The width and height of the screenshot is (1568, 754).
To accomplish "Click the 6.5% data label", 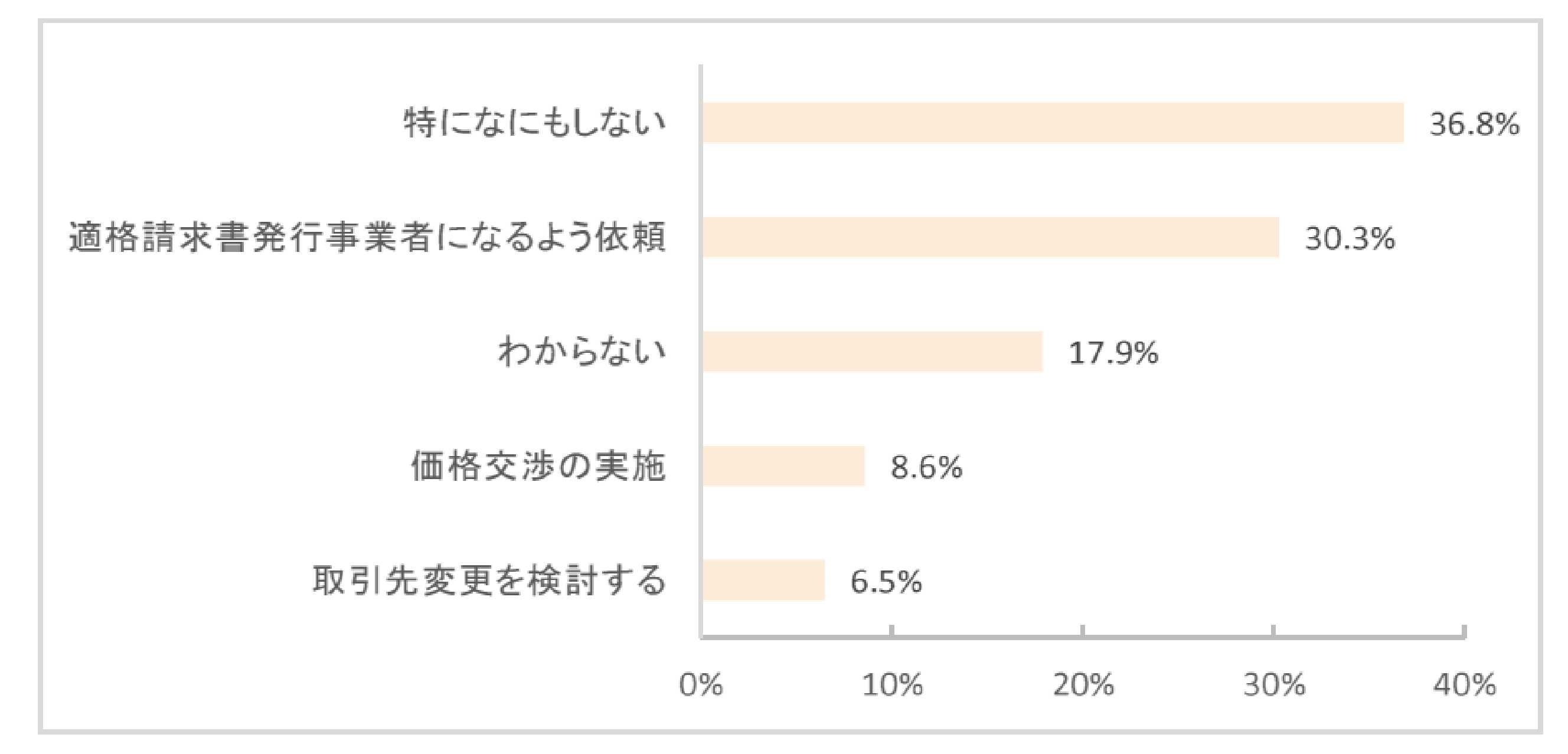I will [x=886, y=581].
